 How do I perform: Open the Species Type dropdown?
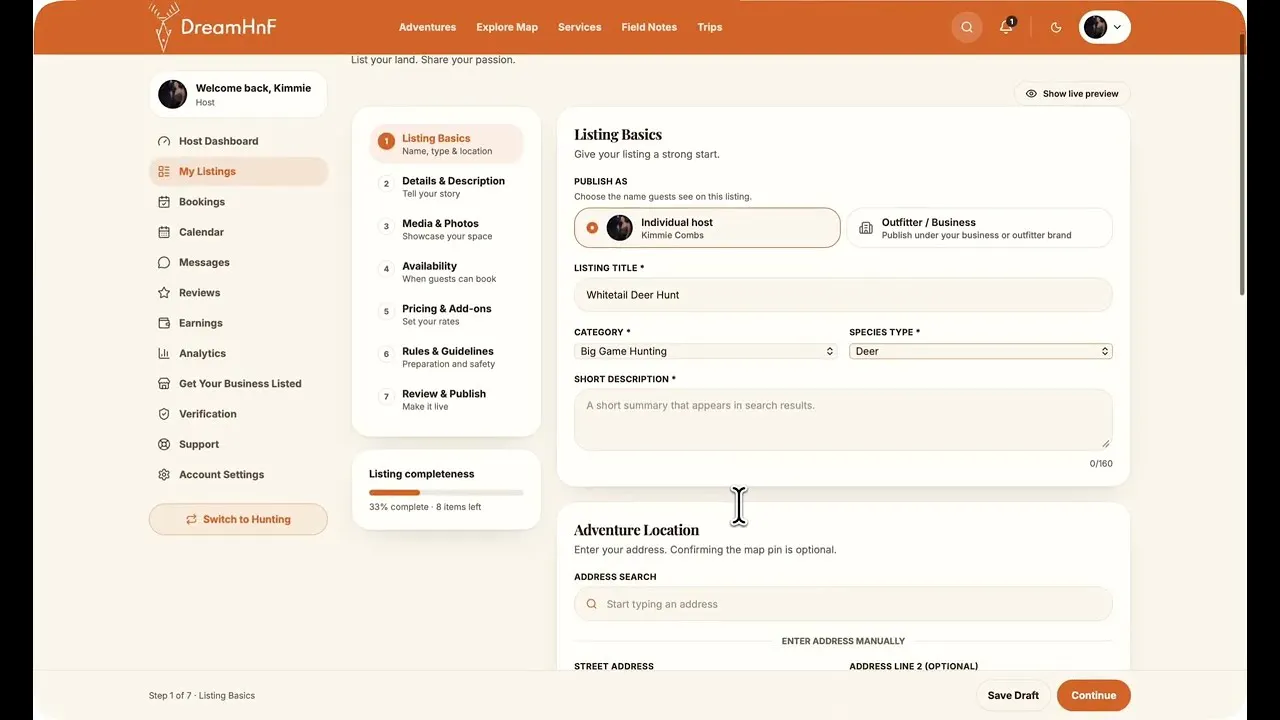(981, 351)
